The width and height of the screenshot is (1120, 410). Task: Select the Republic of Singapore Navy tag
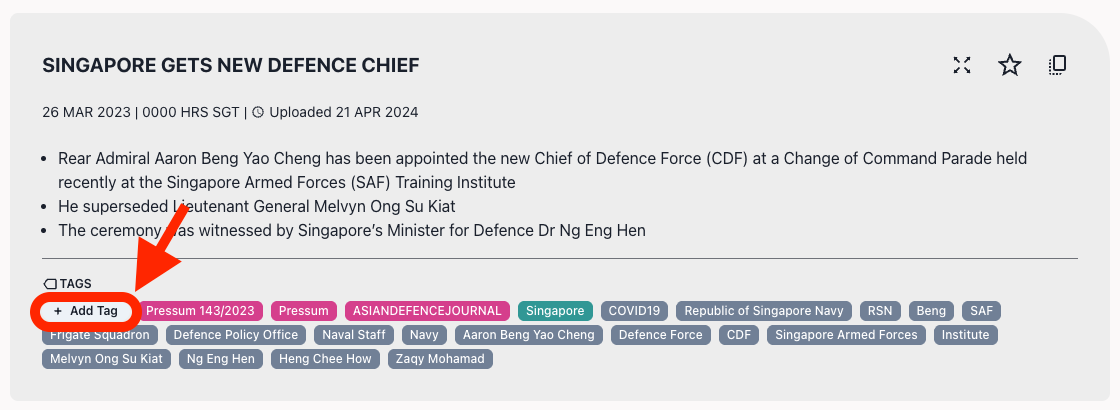[764, 311]
